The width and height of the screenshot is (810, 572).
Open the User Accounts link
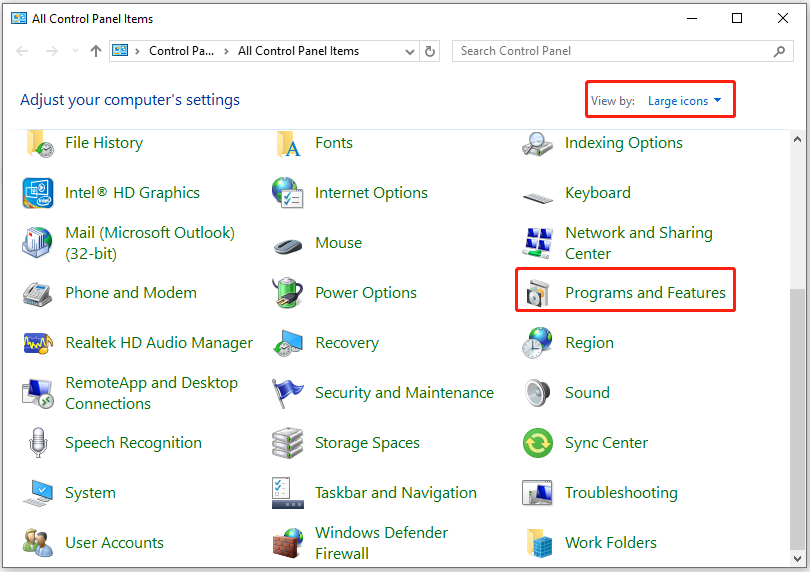coord(114,543)
